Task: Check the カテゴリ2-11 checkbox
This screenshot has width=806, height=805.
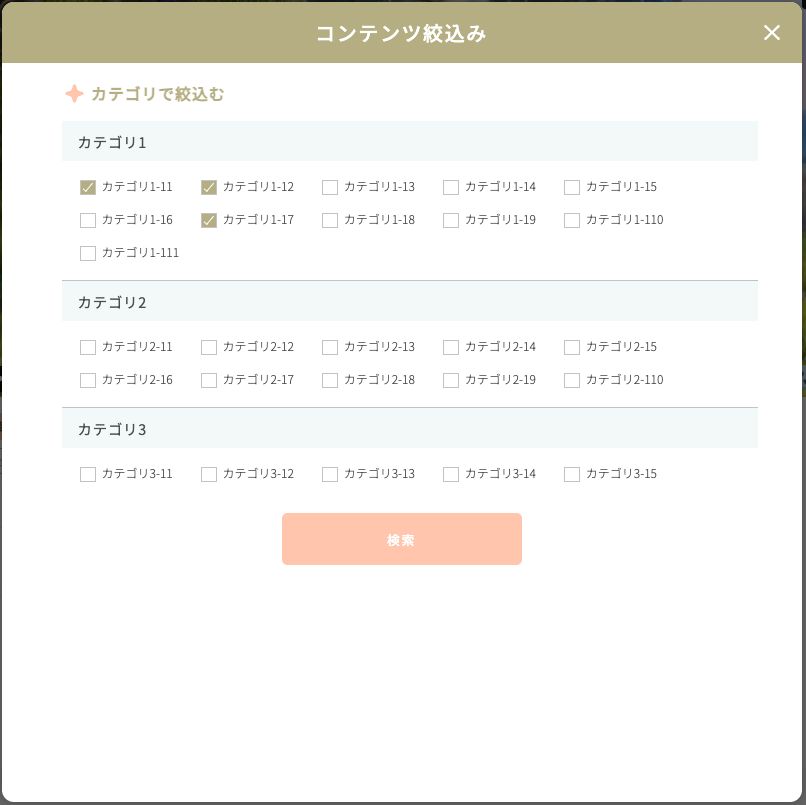Action: pos(88,347)
